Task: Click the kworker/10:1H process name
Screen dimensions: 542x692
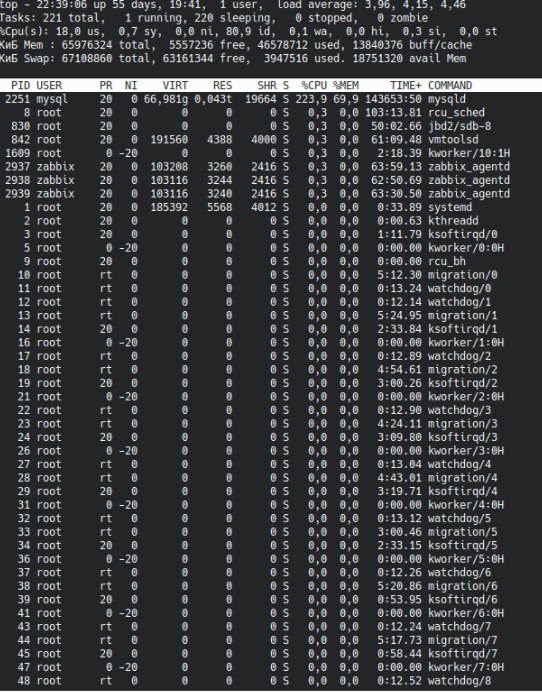Action: 469,153
